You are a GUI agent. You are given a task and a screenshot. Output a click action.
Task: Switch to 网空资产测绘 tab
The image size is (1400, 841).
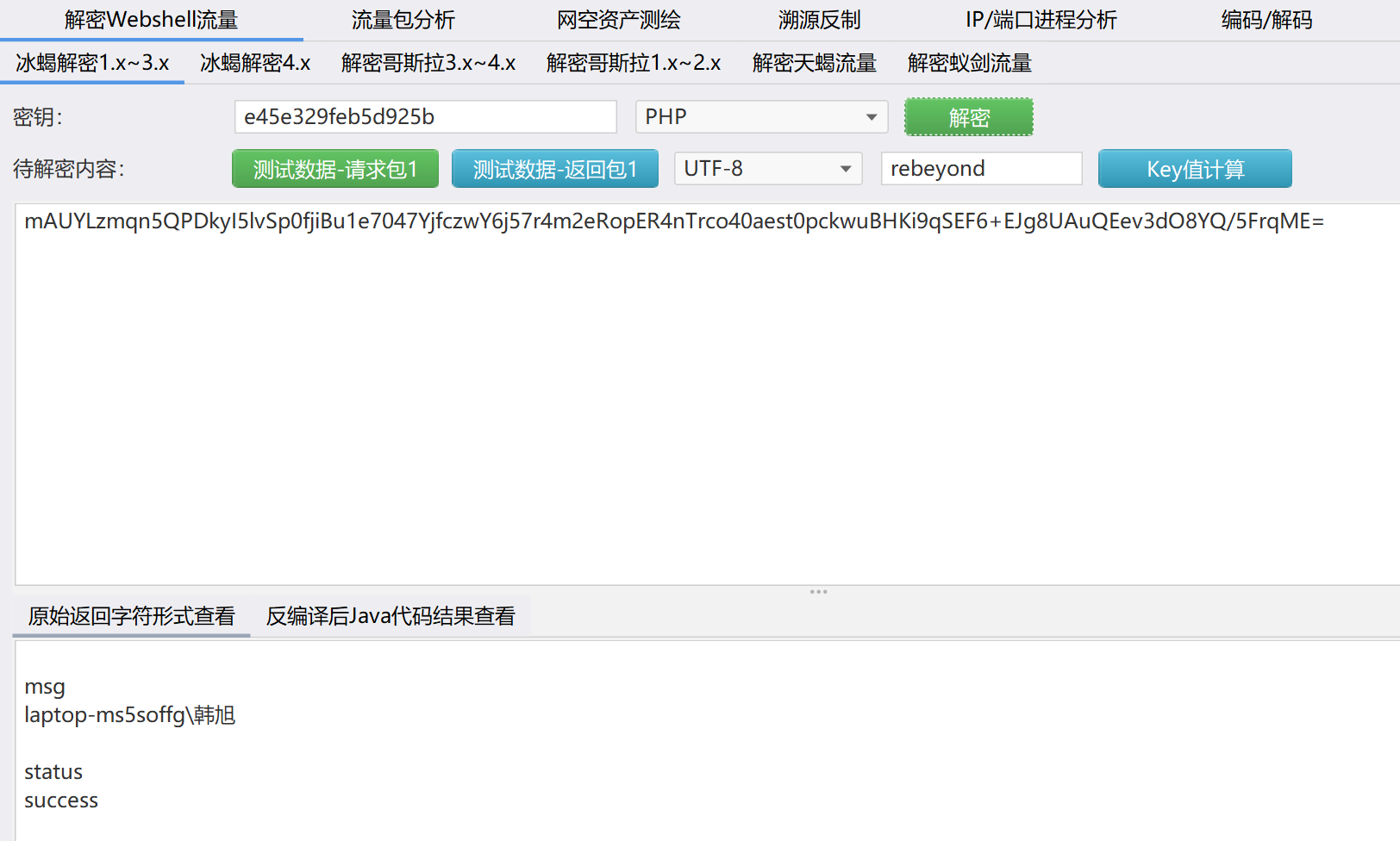tap(618, 20)
